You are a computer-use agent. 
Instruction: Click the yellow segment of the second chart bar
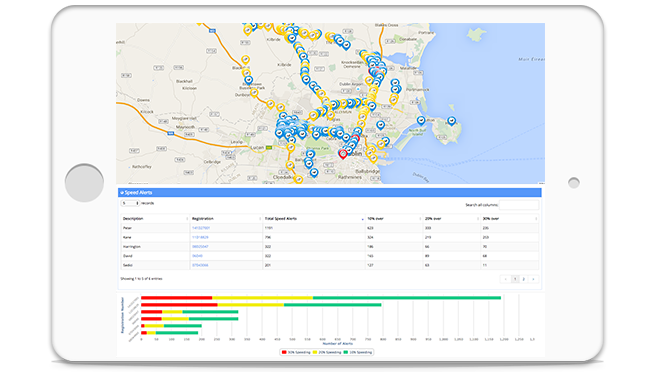[251, 305]
